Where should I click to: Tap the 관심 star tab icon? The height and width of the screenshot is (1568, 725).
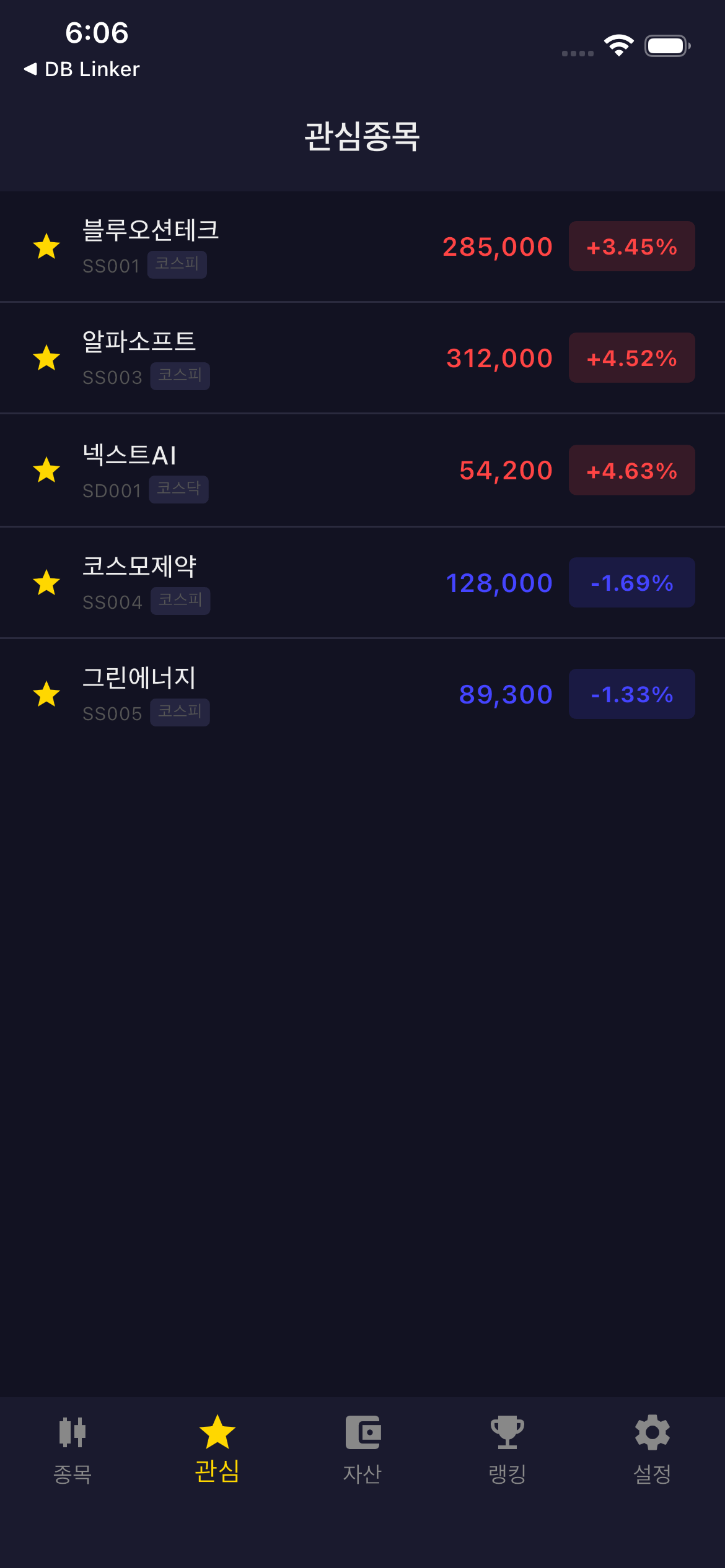(217, 1432)
